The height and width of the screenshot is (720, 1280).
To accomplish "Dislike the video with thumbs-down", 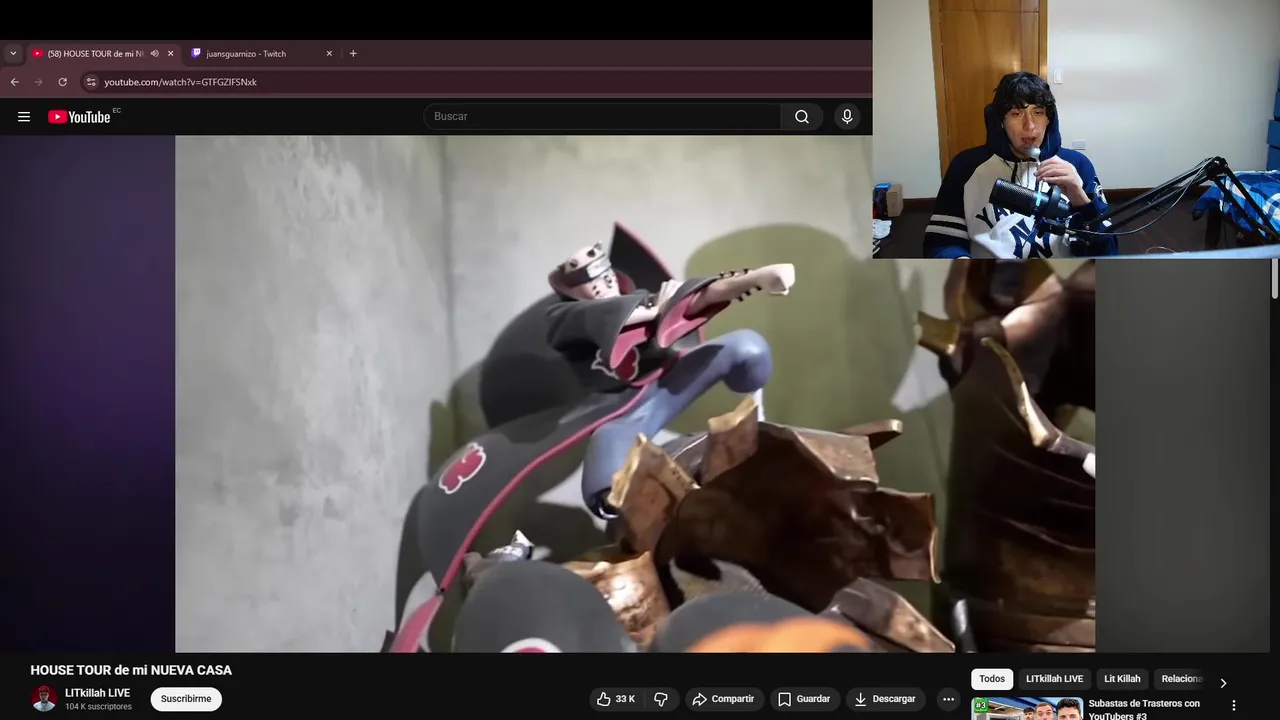I will tap(661, 699).
